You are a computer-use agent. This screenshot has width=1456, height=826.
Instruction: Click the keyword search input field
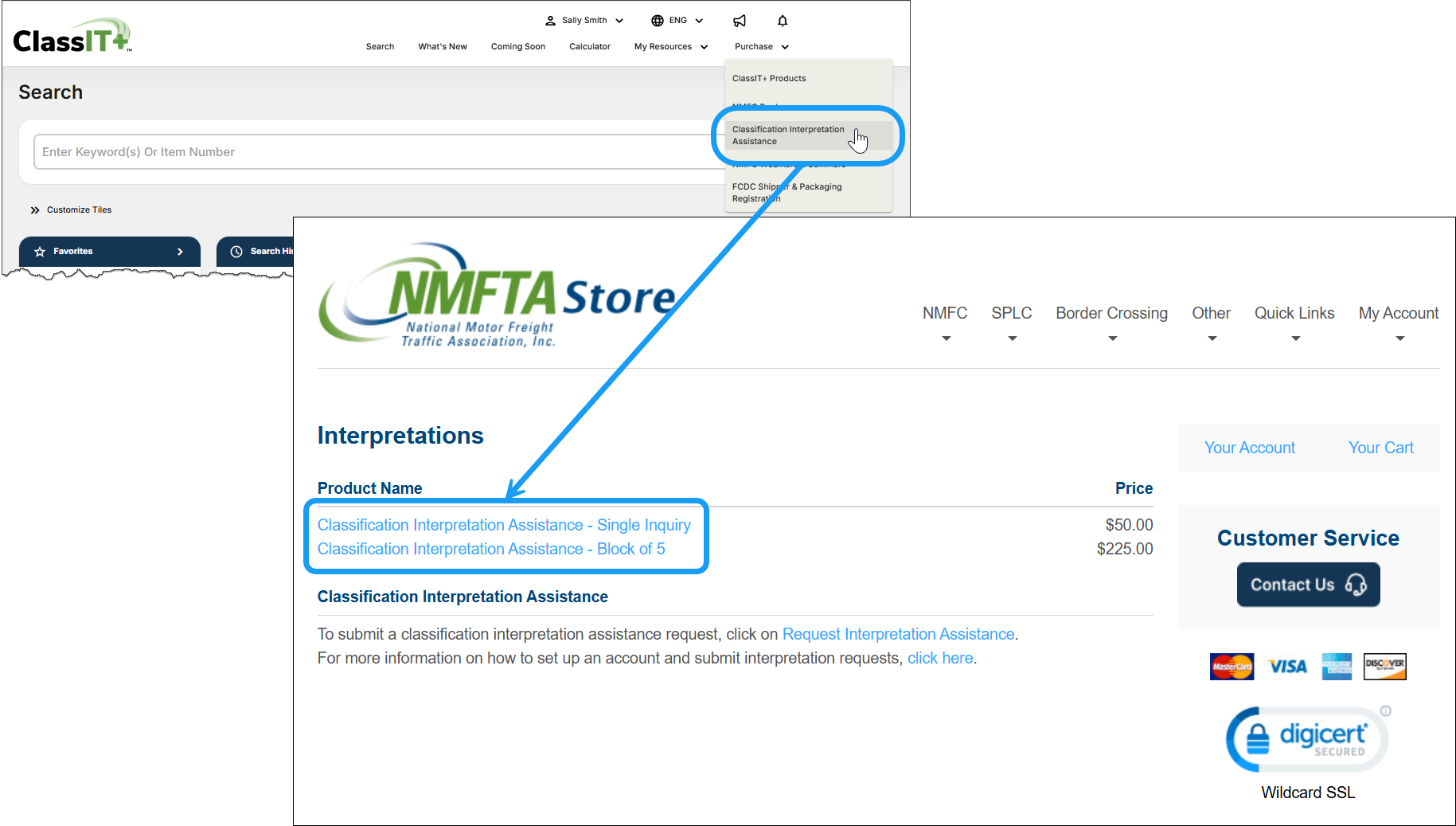[x=318, y=151]
